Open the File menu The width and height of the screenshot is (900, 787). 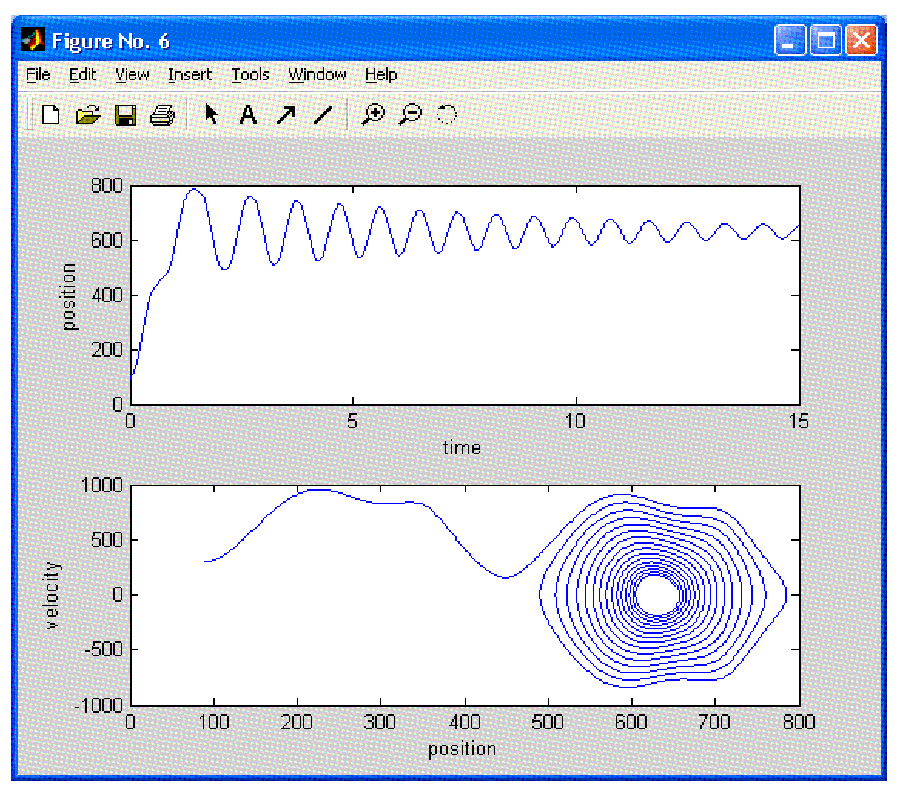38,75
